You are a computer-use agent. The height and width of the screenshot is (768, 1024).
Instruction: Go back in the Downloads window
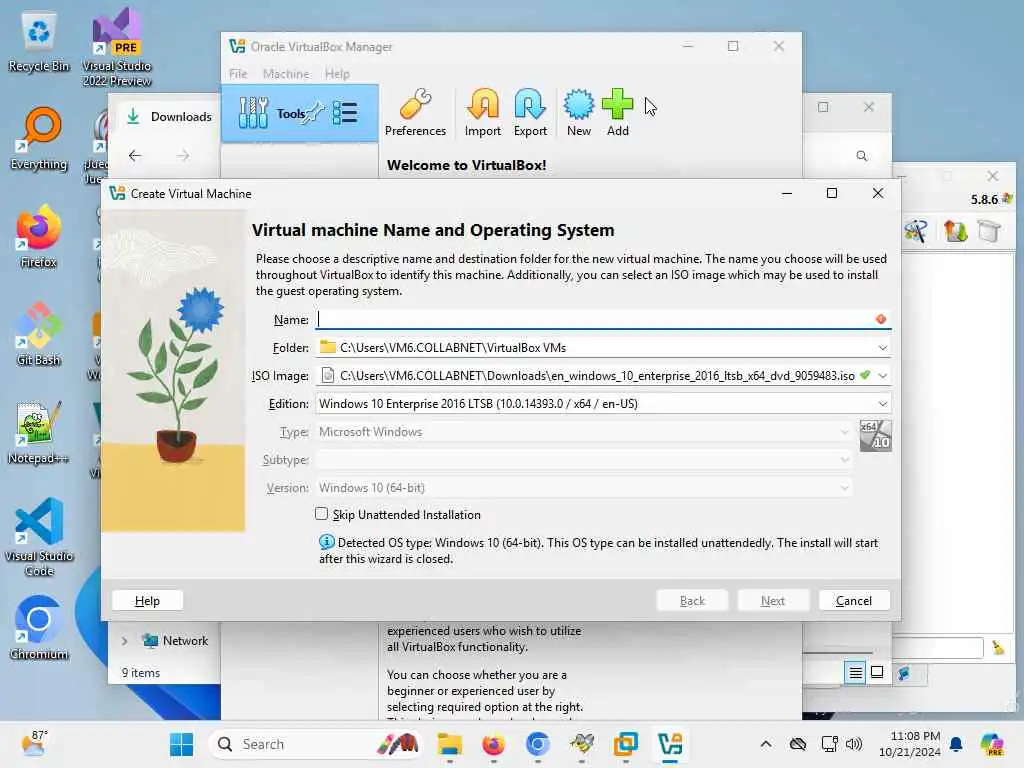pos(135,155)
